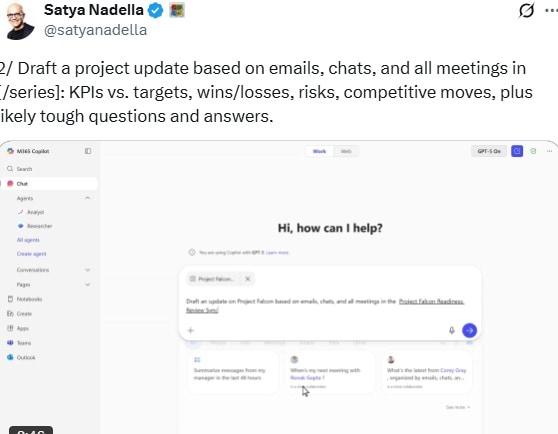Collapse the Agents section chevron
The height and width of the screenshot is (434, 558).
88,198
